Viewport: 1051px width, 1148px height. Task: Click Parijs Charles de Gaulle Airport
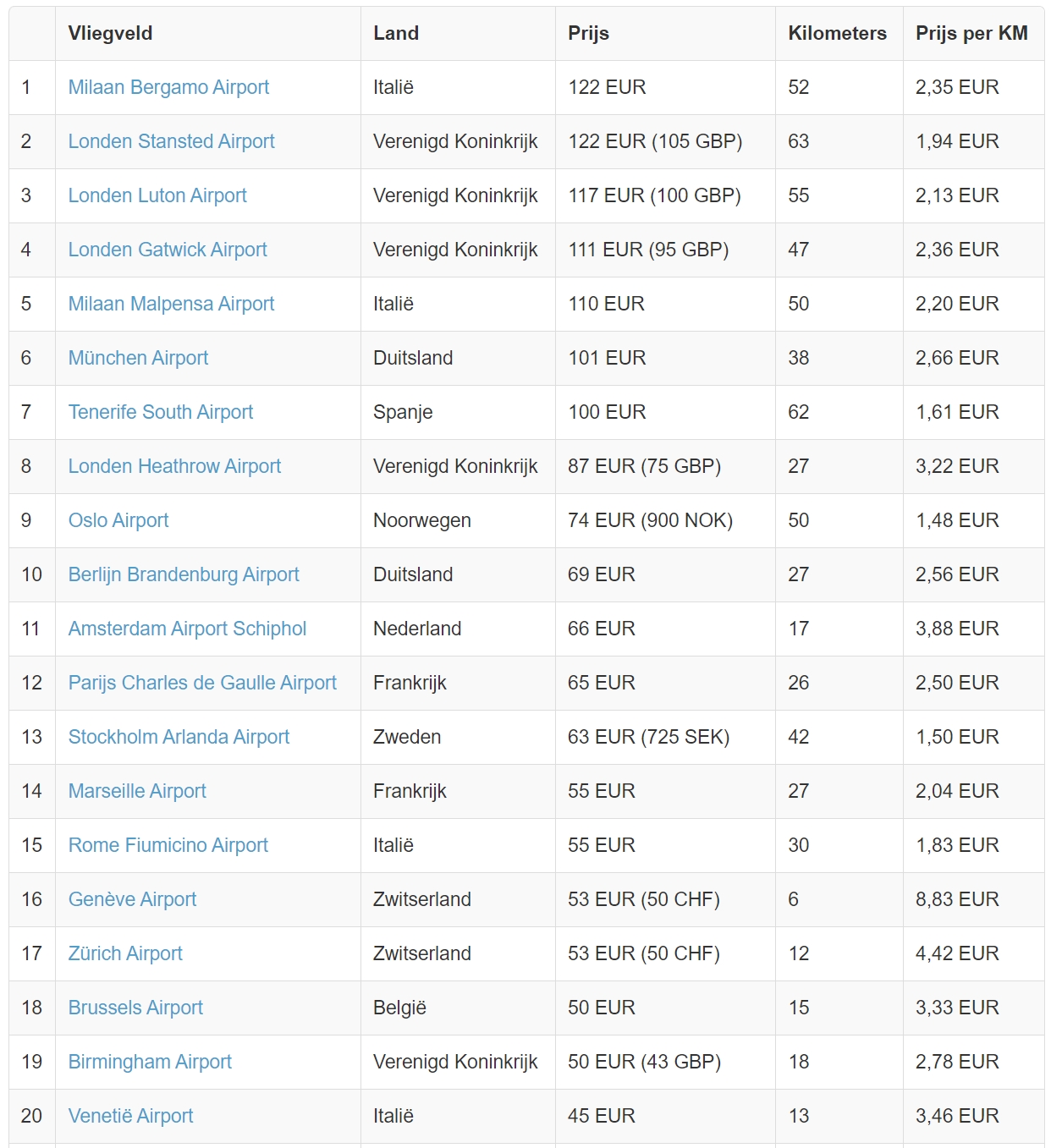(202, 683)
